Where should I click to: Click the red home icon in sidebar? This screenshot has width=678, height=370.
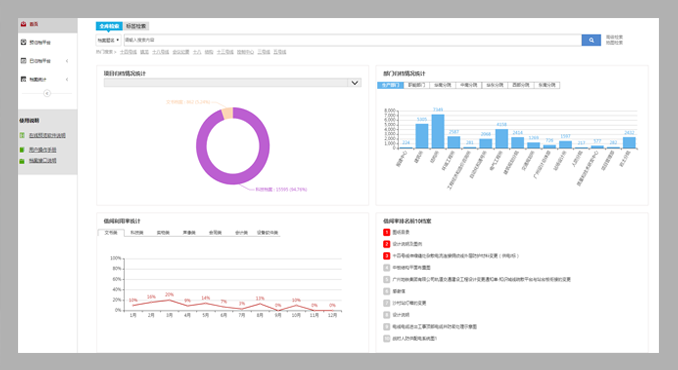tap(23, 24)
